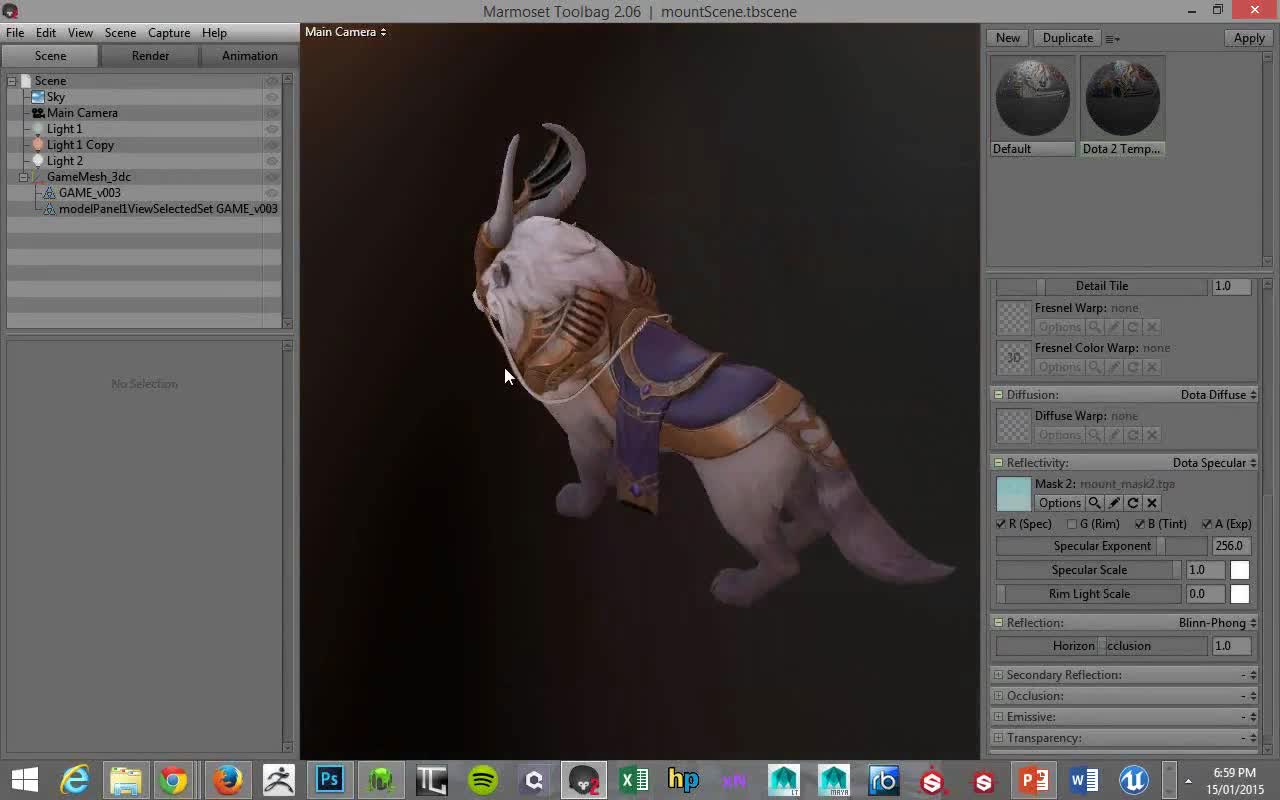Click the Sky icon in scene tree
This screenshot has height=800, width=1280.
pos(38,97)
